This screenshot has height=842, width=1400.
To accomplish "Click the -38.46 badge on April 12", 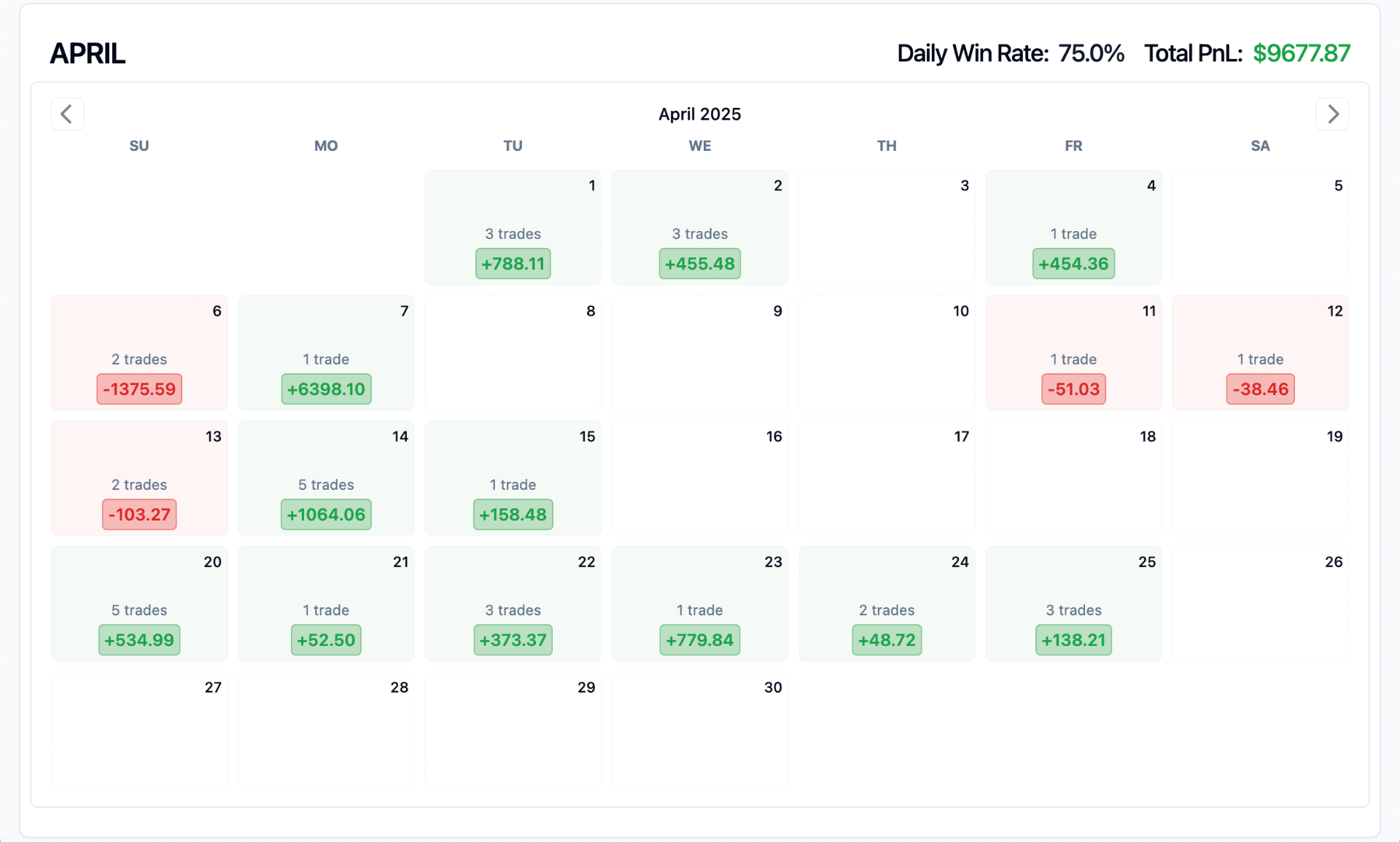I will [1260, 389].
